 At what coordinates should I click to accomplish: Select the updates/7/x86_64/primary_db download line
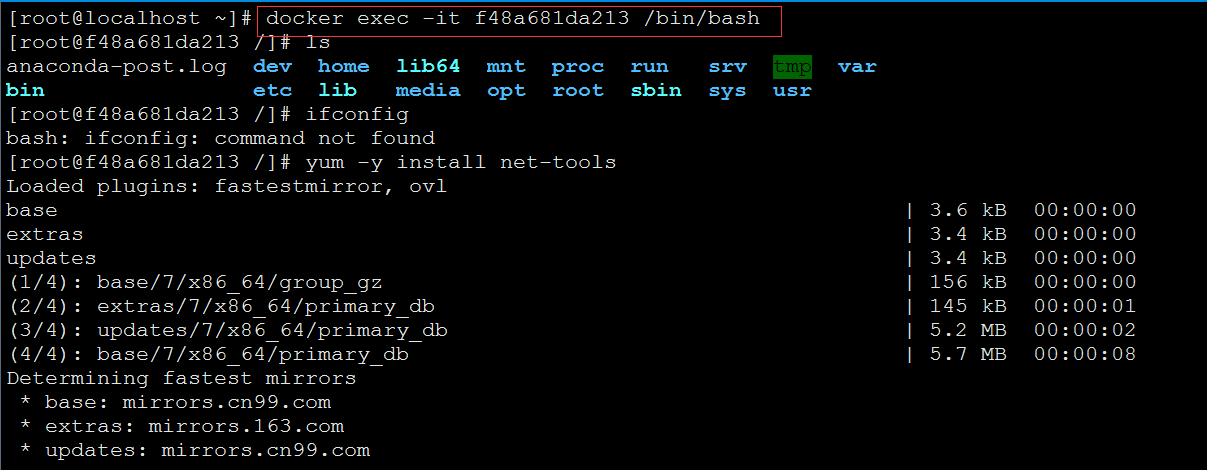pos(571,331)
